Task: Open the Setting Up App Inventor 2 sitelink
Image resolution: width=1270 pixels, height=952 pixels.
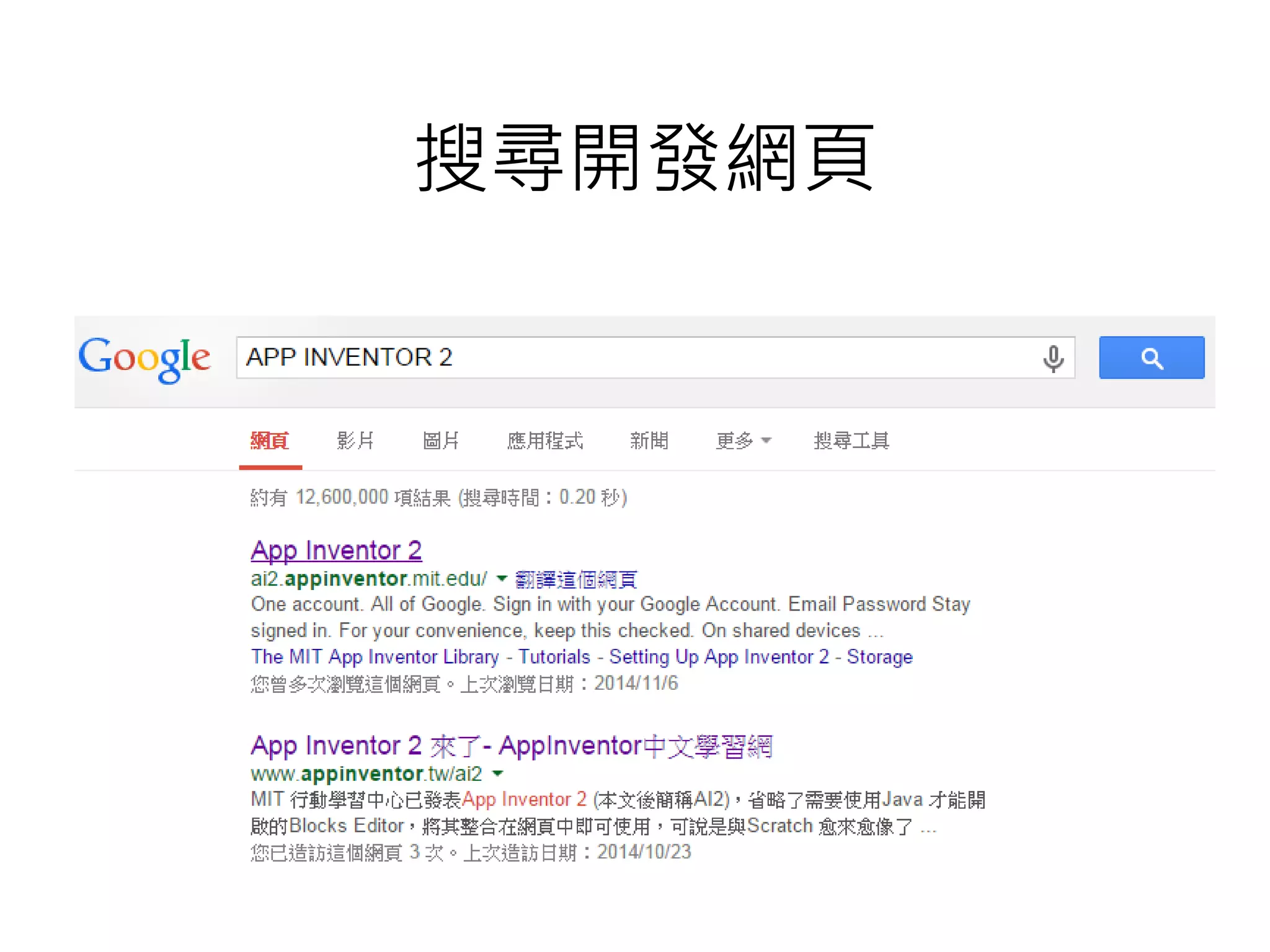Action: (x=719, y=657)
